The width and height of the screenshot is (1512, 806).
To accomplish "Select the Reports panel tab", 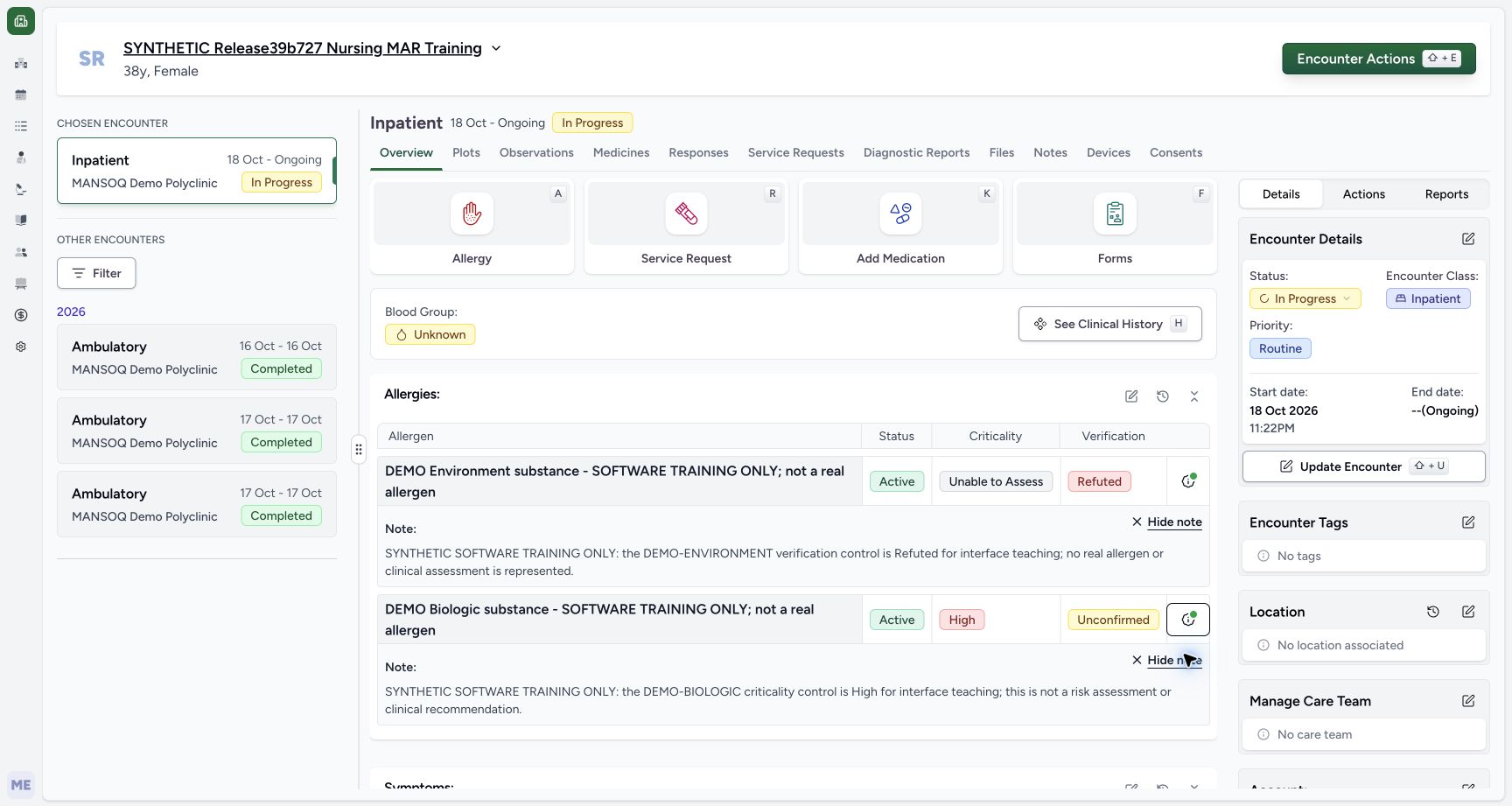I will click(1446, 194).
